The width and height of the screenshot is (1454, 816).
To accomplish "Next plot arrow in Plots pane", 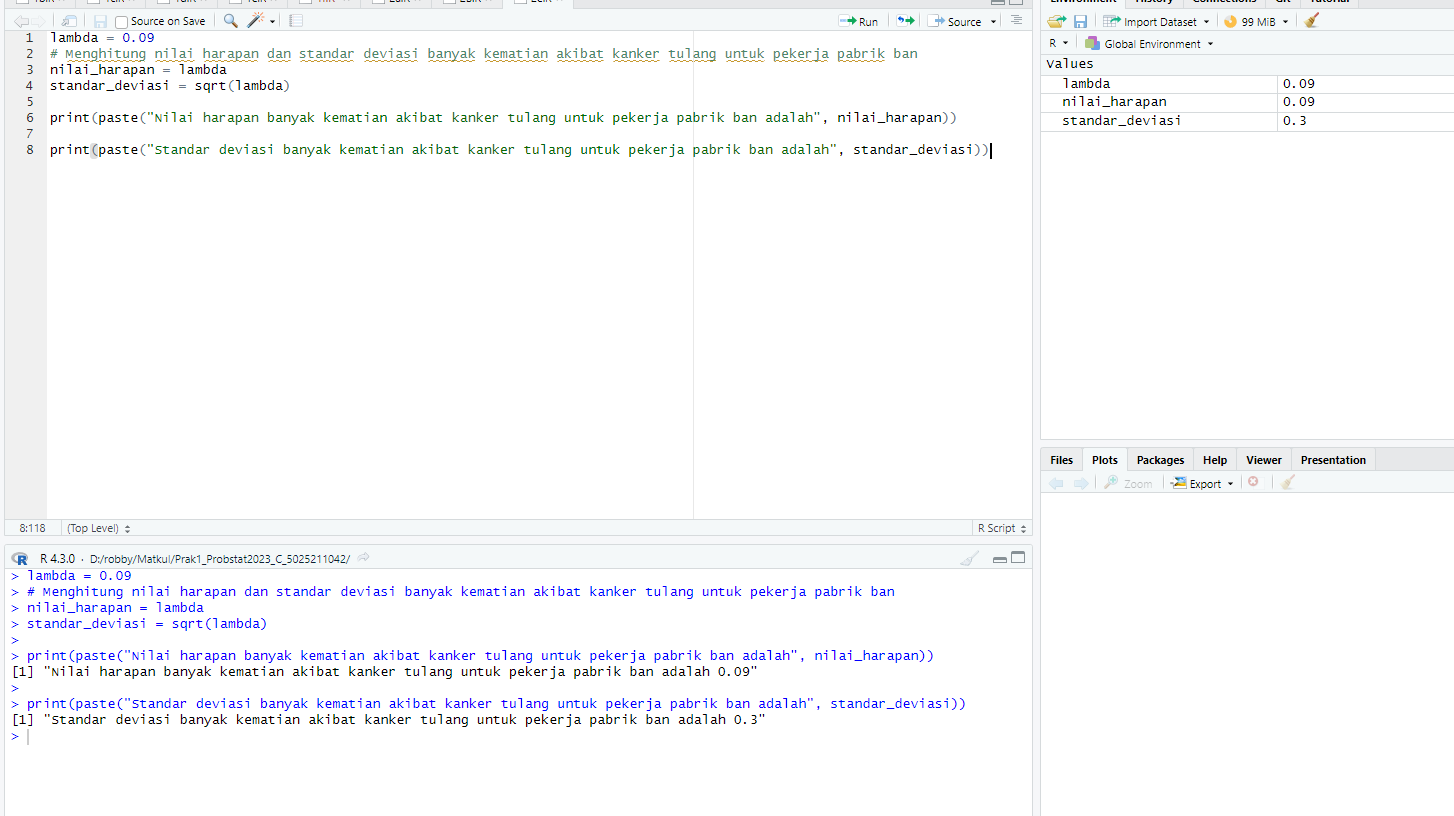I will (x=1080, y=483).
